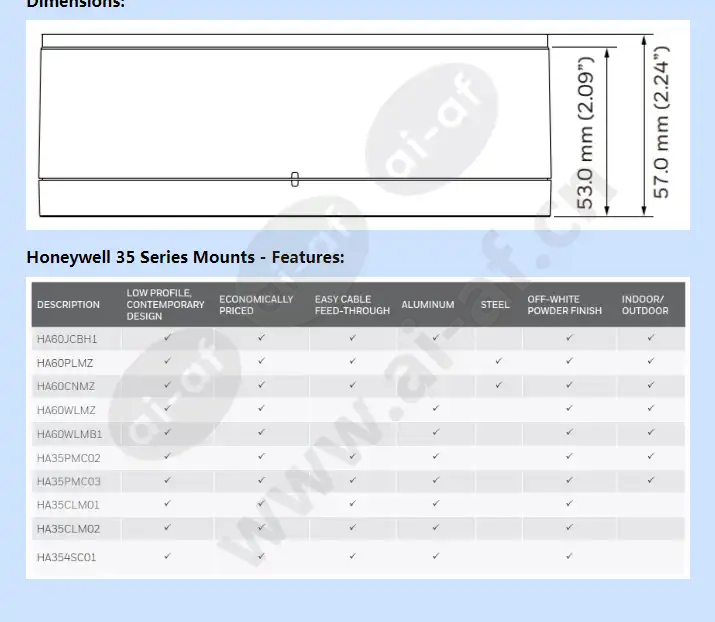This screenshot has height=622, width=715.
Task: Click the Low Profile checkmark for HA35CLM01
Action: point(167,503)
